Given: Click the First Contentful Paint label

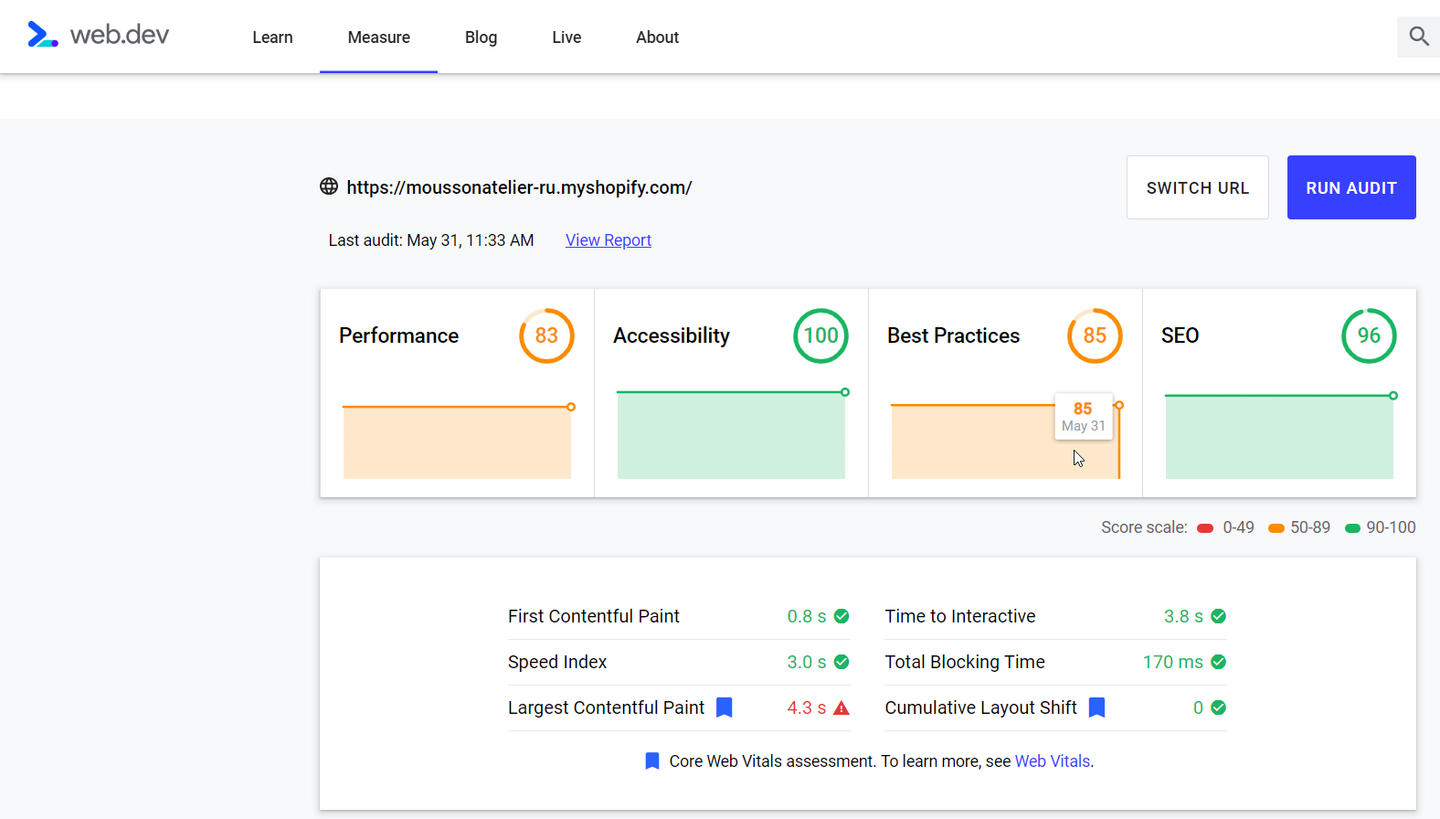Looking at the screenshot, I should [594, 616].
